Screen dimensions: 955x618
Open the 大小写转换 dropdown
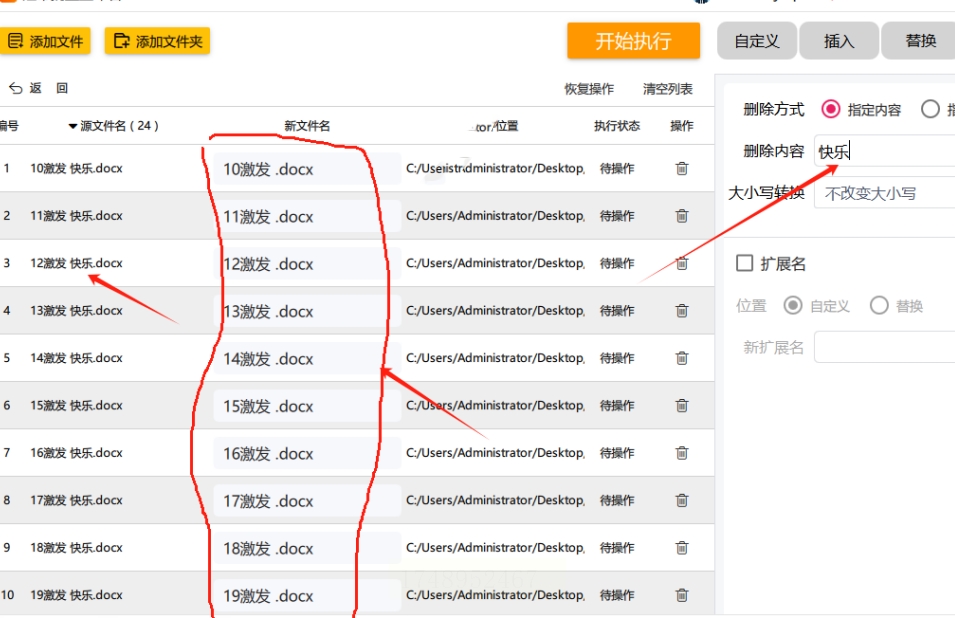(884, 194)
